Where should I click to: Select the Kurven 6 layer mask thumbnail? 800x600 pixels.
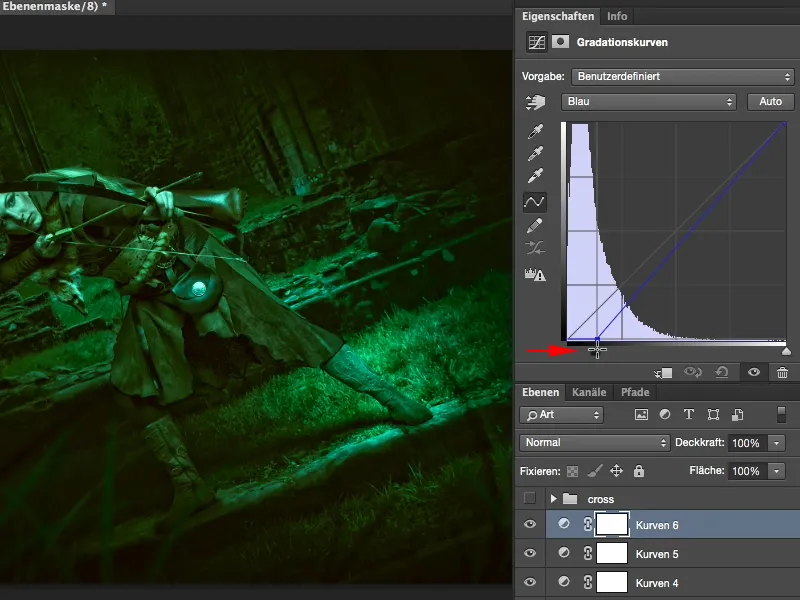pos(612,524)
